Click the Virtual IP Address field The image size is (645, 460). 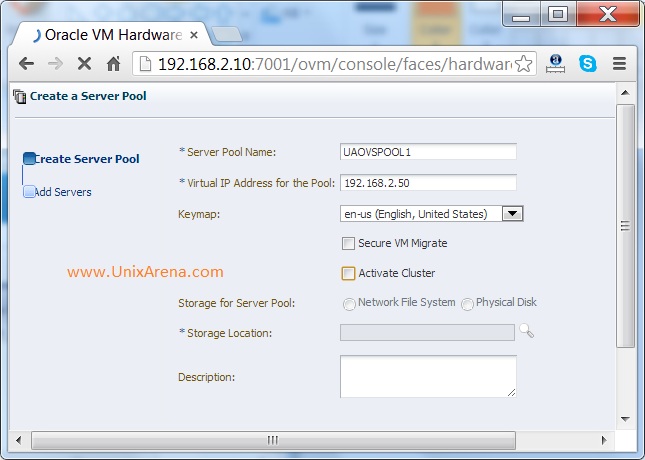pos(428,183)
